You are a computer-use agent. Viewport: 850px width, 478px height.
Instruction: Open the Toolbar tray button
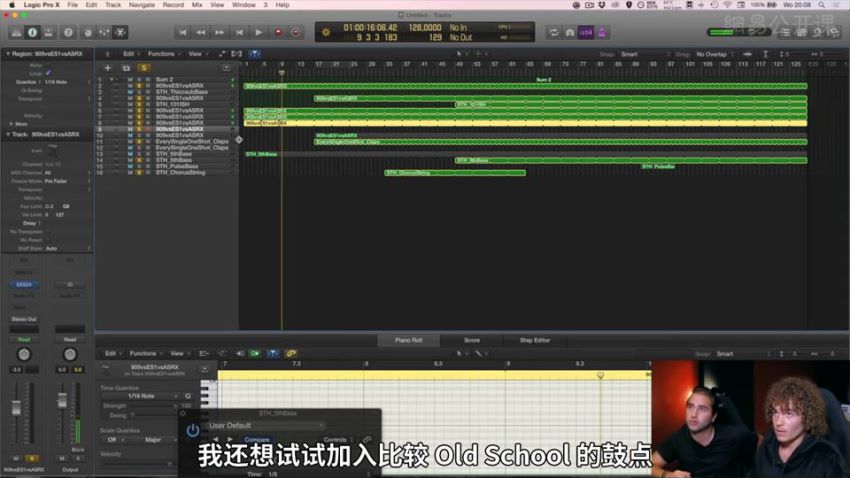click(49, 33)
